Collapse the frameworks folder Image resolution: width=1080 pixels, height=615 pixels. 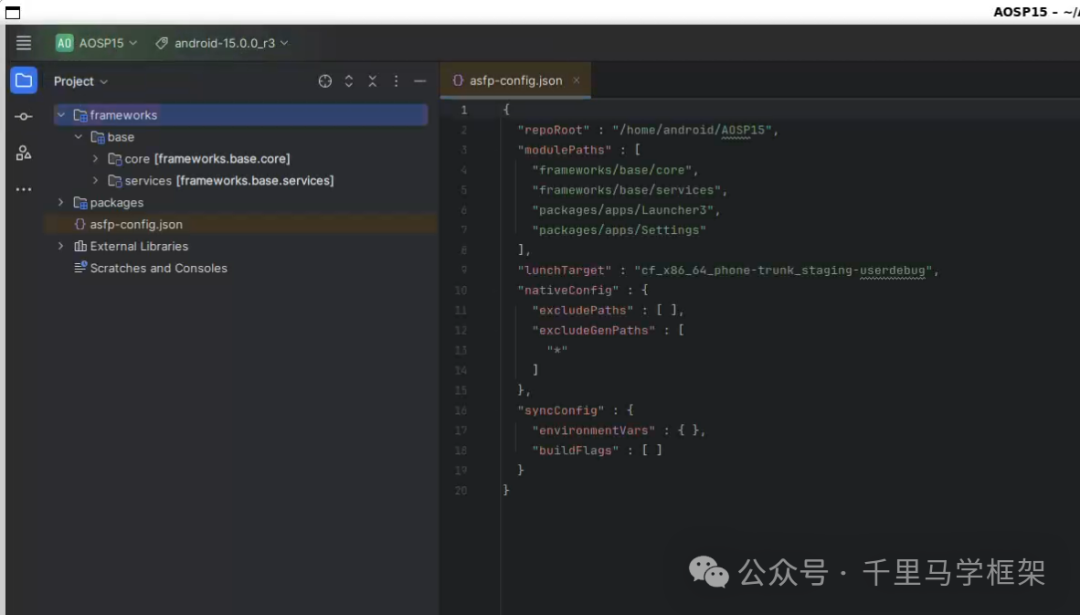click(x=61, y=115)
